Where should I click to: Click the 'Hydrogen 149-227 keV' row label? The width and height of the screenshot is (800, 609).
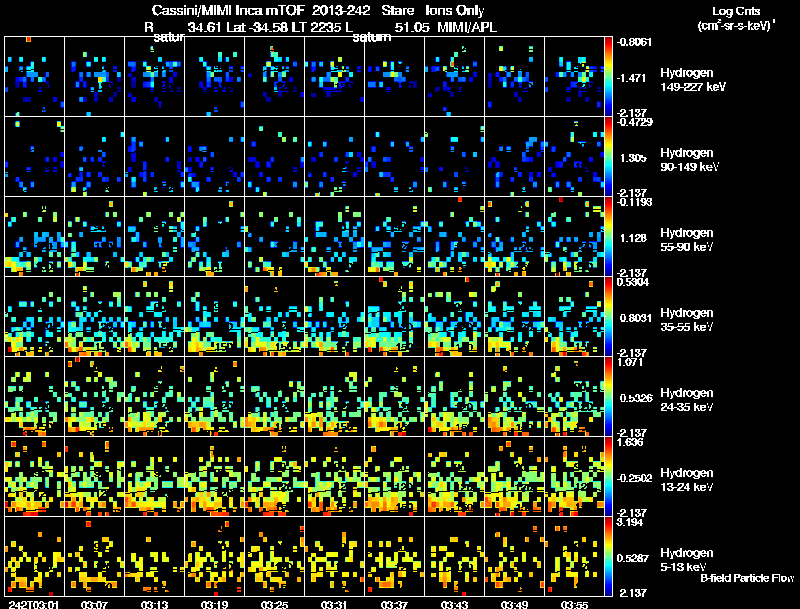(693, 80)
